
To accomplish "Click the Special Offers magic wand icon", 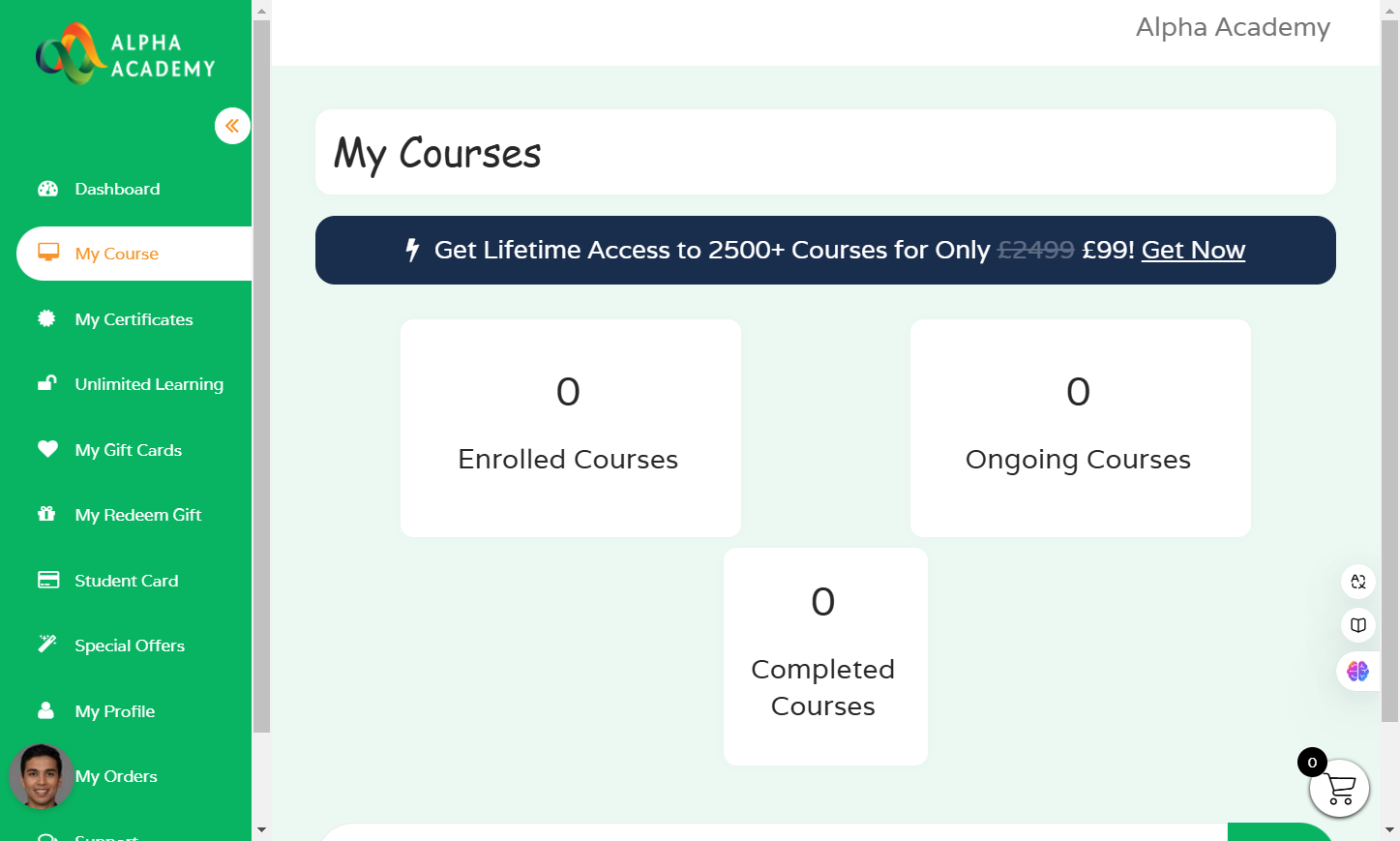I will tap(47, 645).
